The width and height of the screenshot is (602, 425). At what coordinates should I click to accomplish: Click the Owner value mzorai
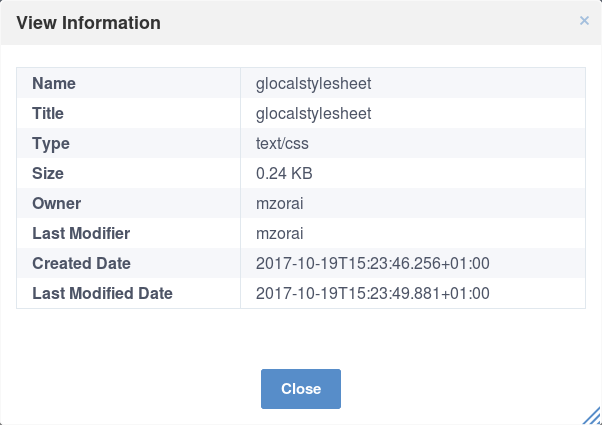coord(280,203)
